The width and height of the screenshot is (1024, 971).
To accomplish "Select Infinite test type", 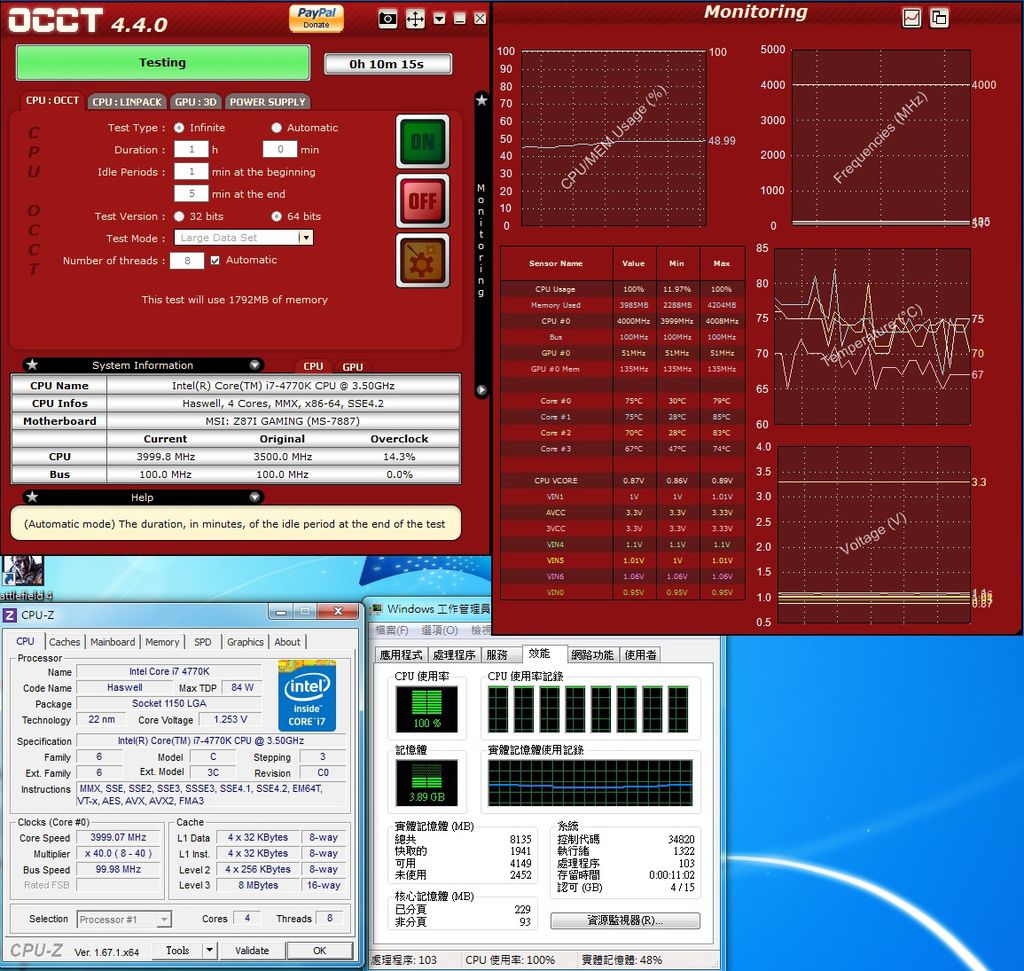I will (x=179, y=128).
